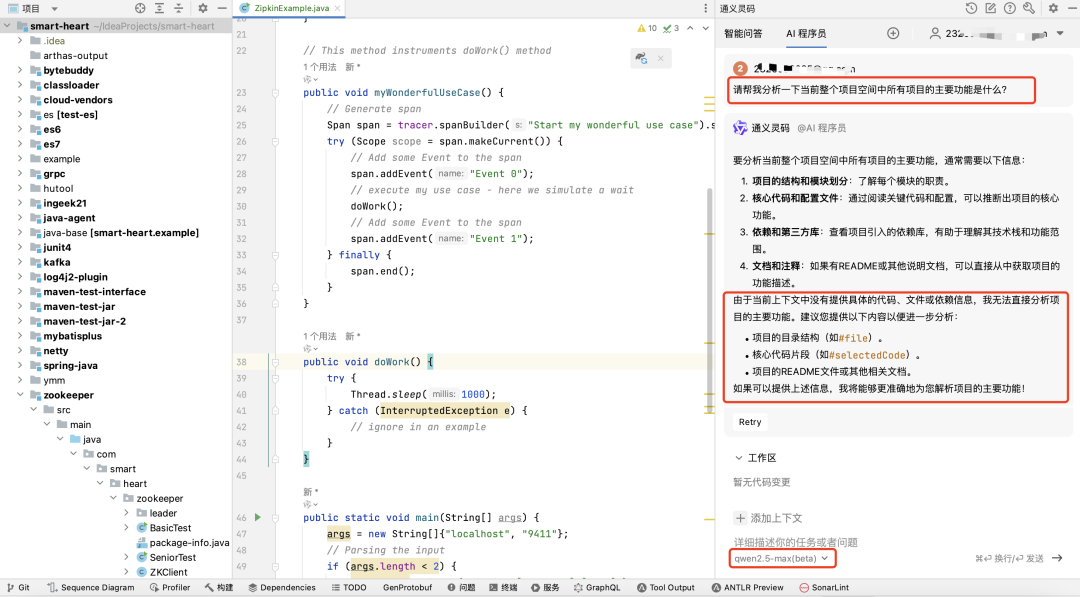Send the message with arrow icon
The height and width of the screenshot is (597, 1080).
(1057, 558)
